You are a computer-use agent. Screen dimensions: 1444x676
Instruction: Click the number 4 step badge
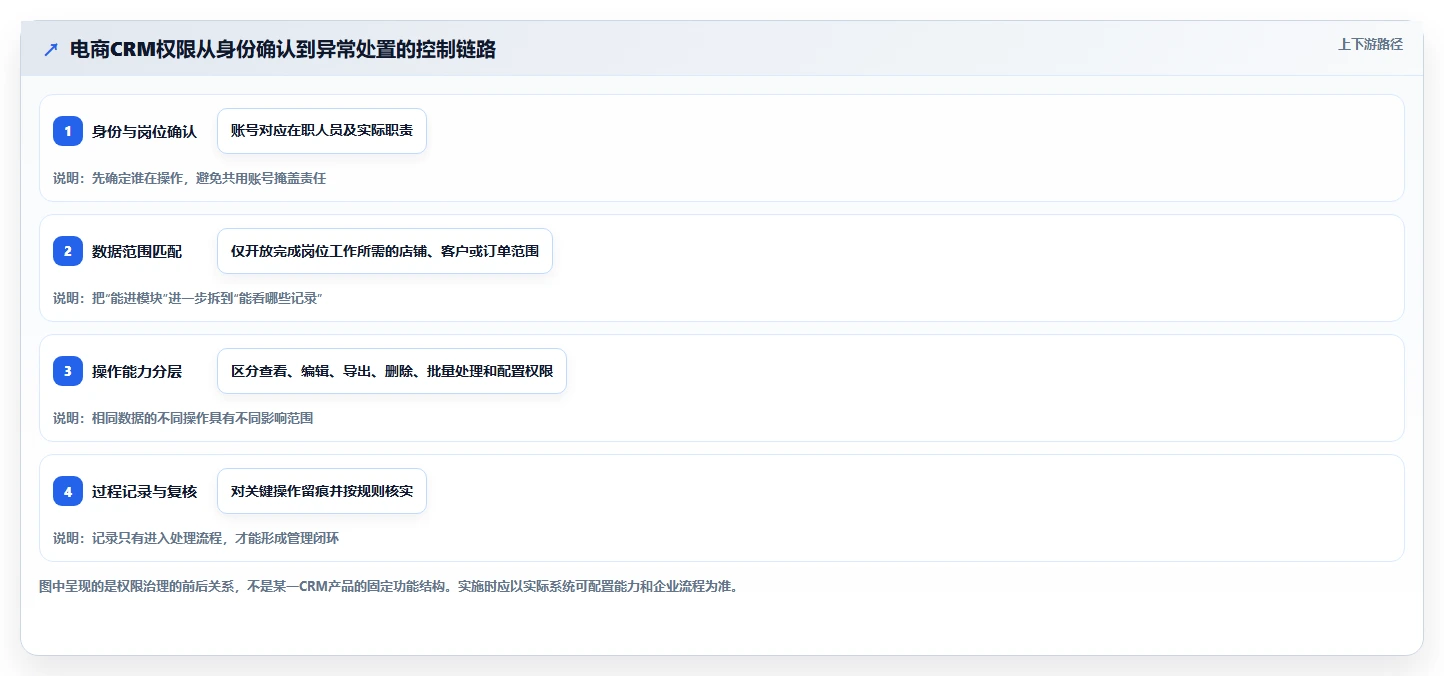coord(68,491)
